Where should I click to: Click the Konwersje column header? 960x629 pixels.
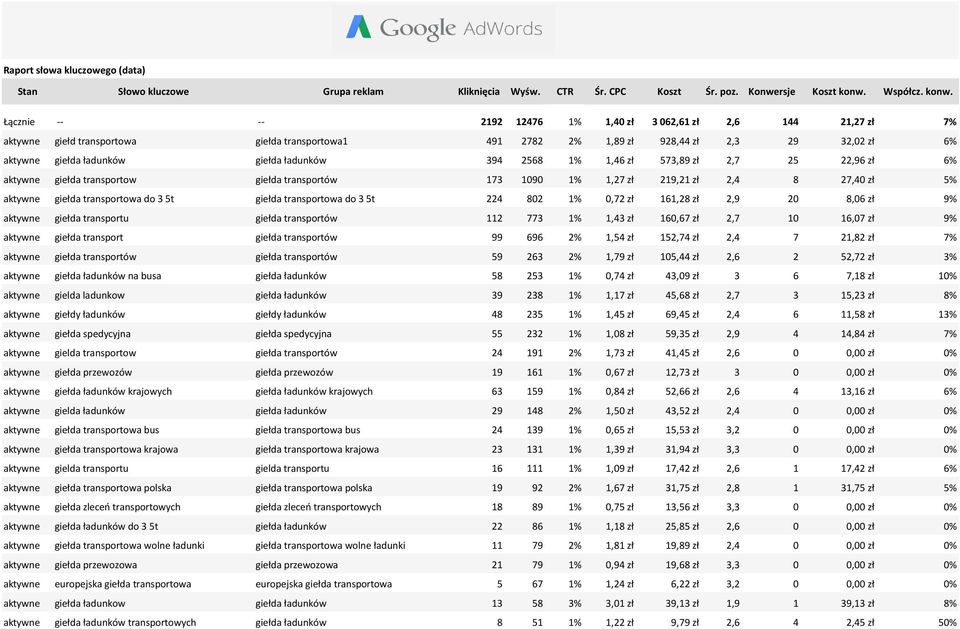point(771,92)
